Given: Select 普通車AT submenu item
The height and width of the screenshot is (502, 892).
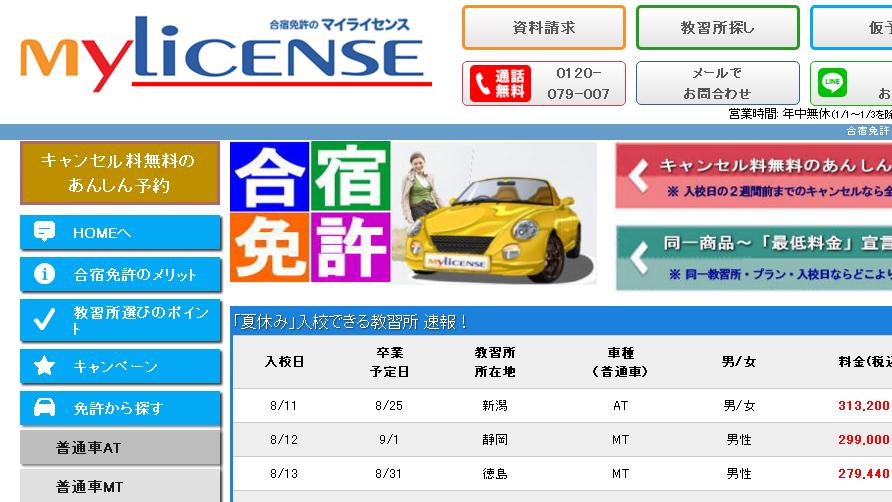Looking at the screenshot, I should click(x=121, y=447).
